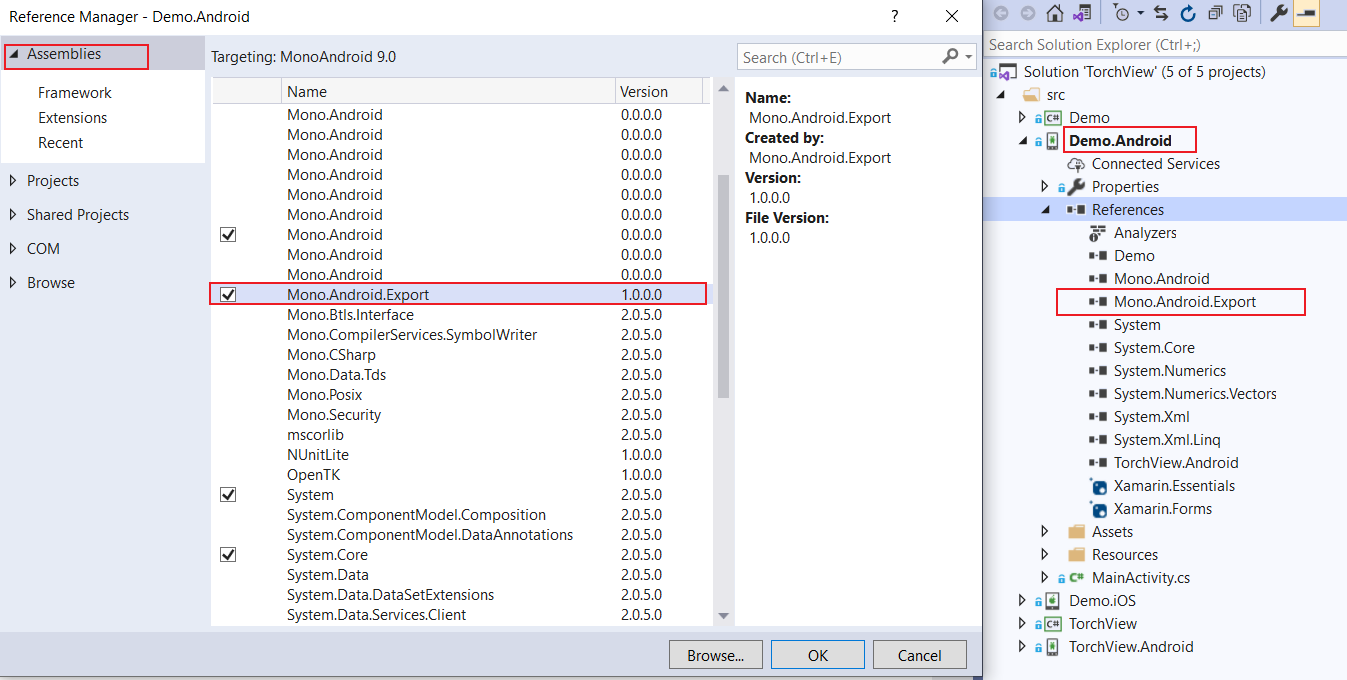This screenshot has height=680, width=1347.
Task: Click the Connected Services cloud icon
Action: point(1076,164)
